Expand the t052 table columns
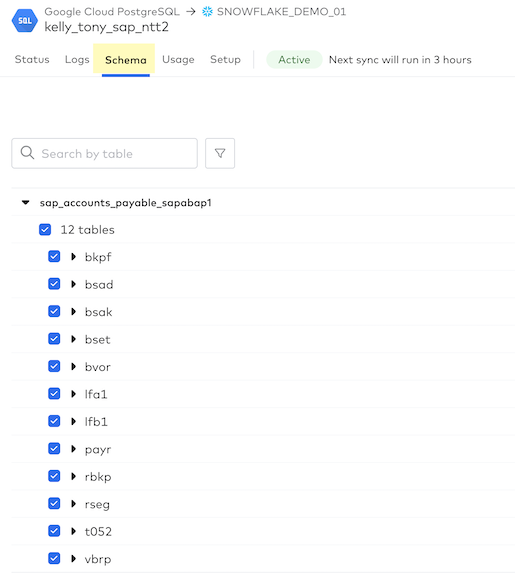 coord(73,531)
